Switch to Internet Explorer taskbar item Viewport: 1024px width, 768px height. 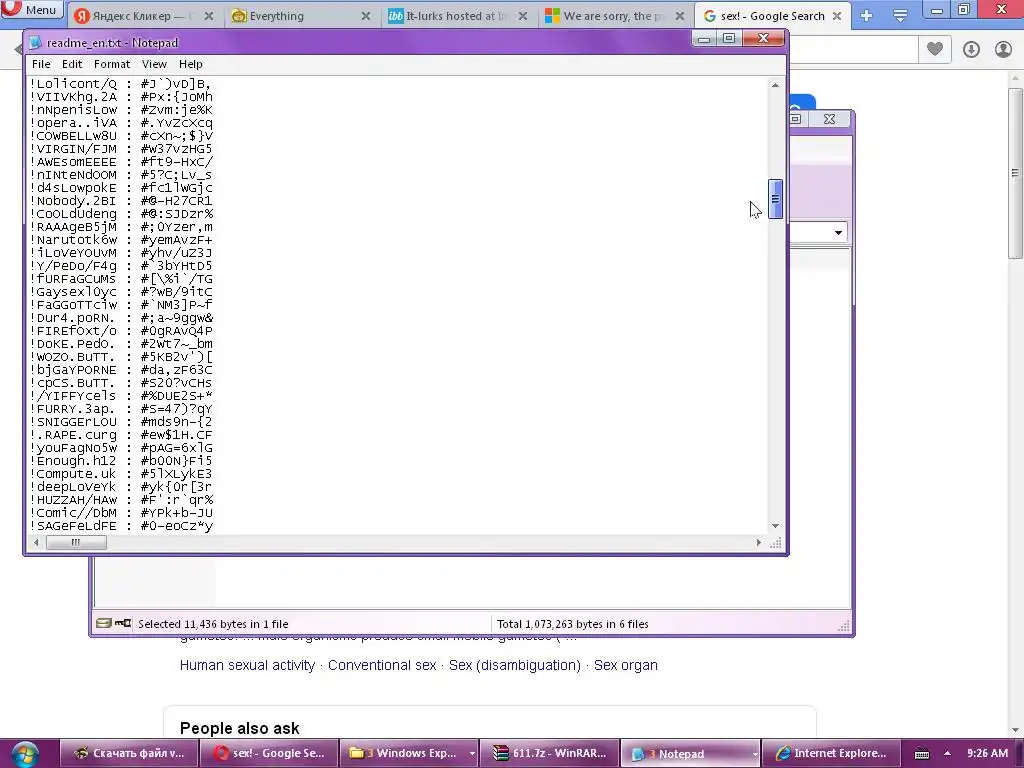point(831,753)
